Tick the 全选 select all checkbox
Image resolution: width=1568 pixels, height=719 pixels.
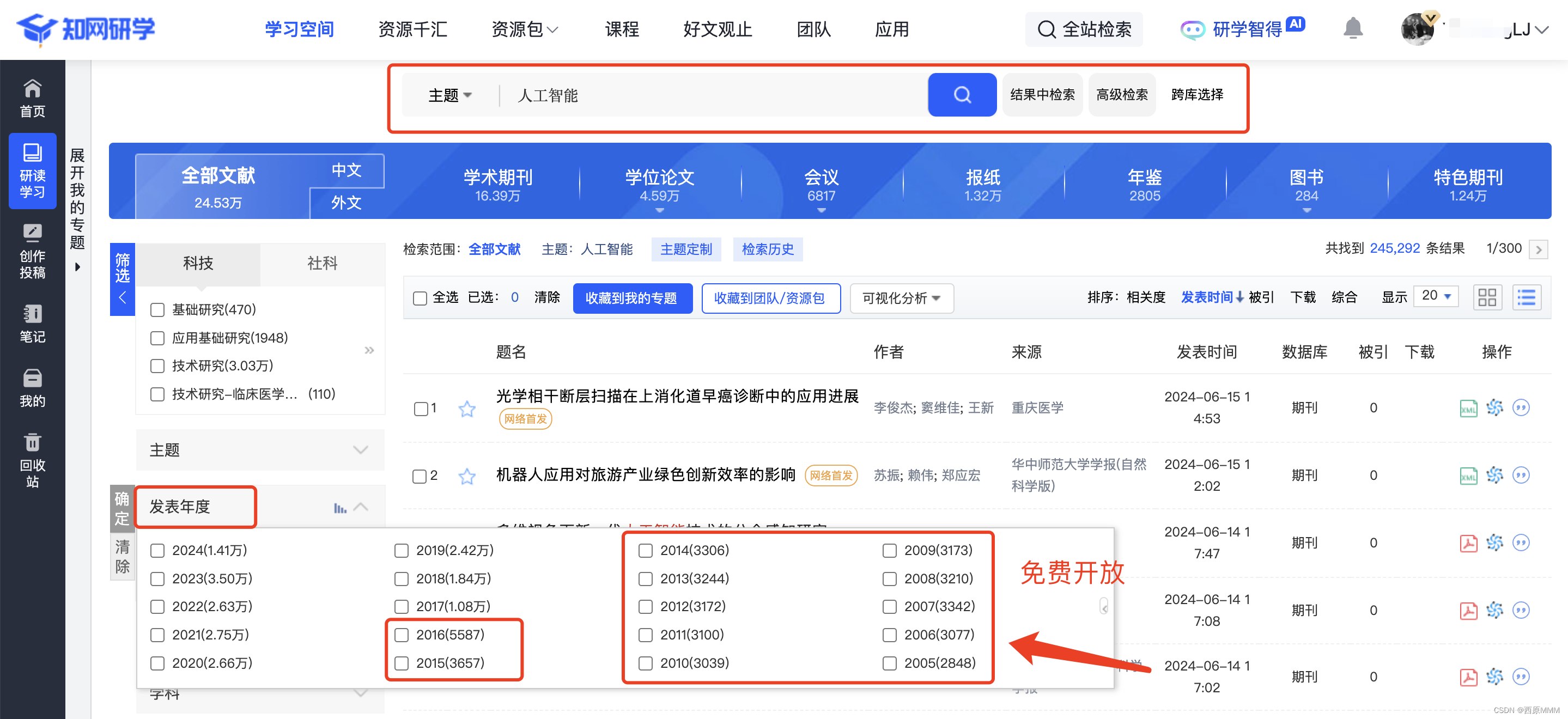click(420, 298)
